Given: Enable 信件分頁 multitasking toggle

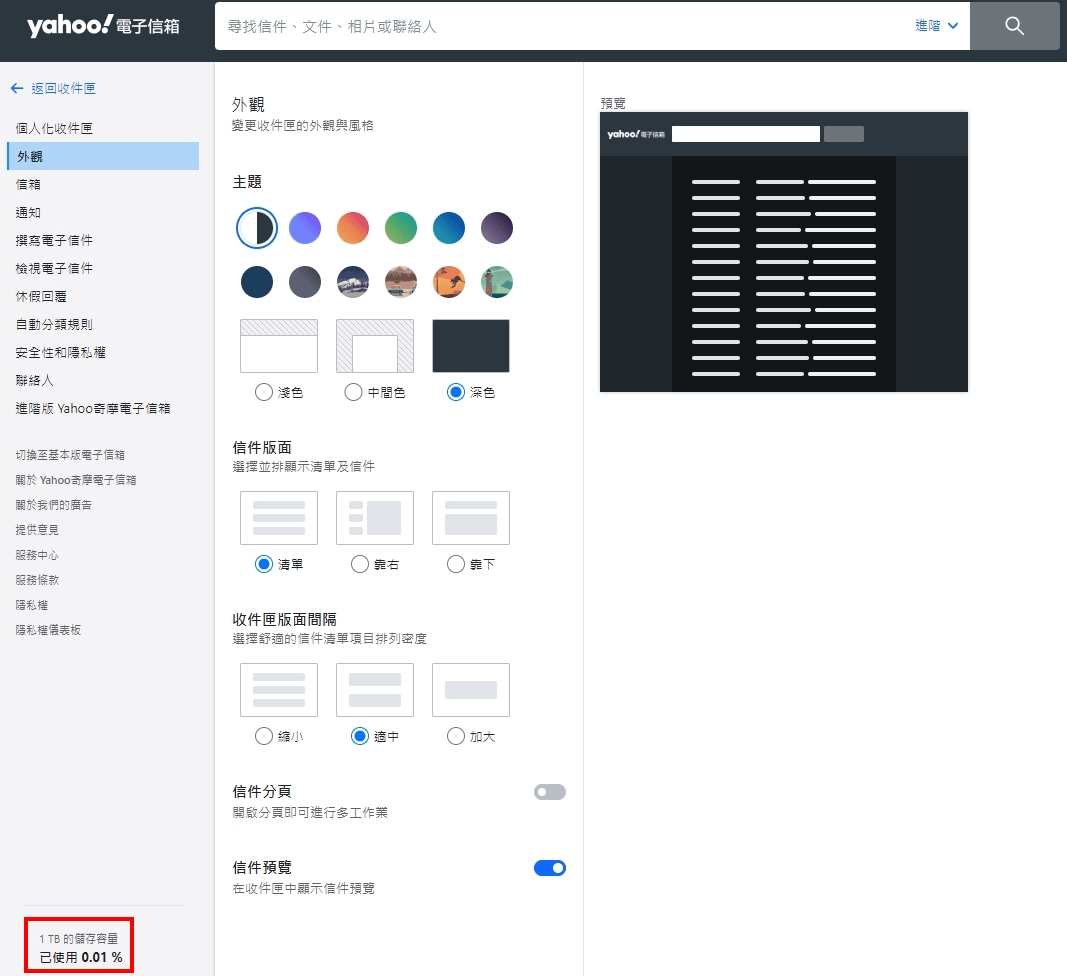Looking at the screenshot, I should click(549, 791).
